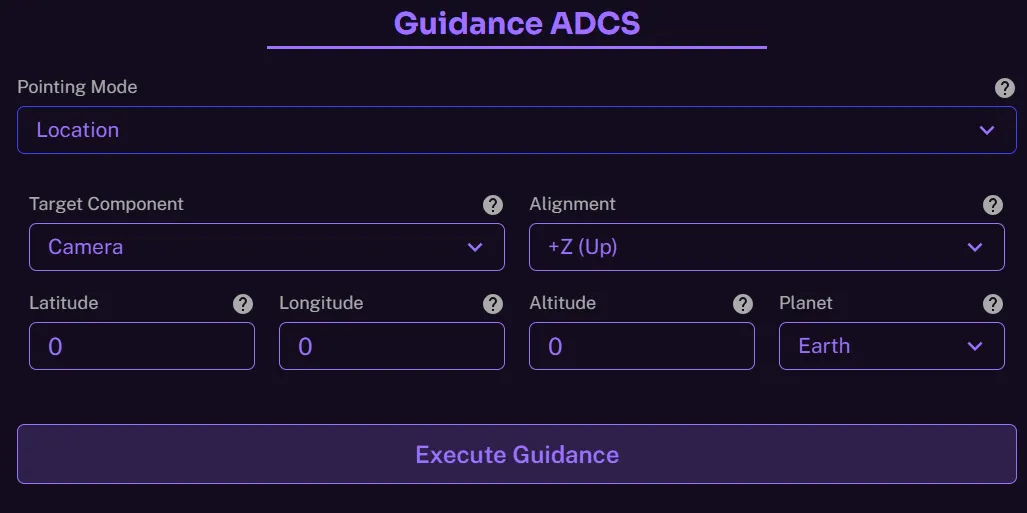
Task: Focus the Altitude input field
Action: (641, 346)
